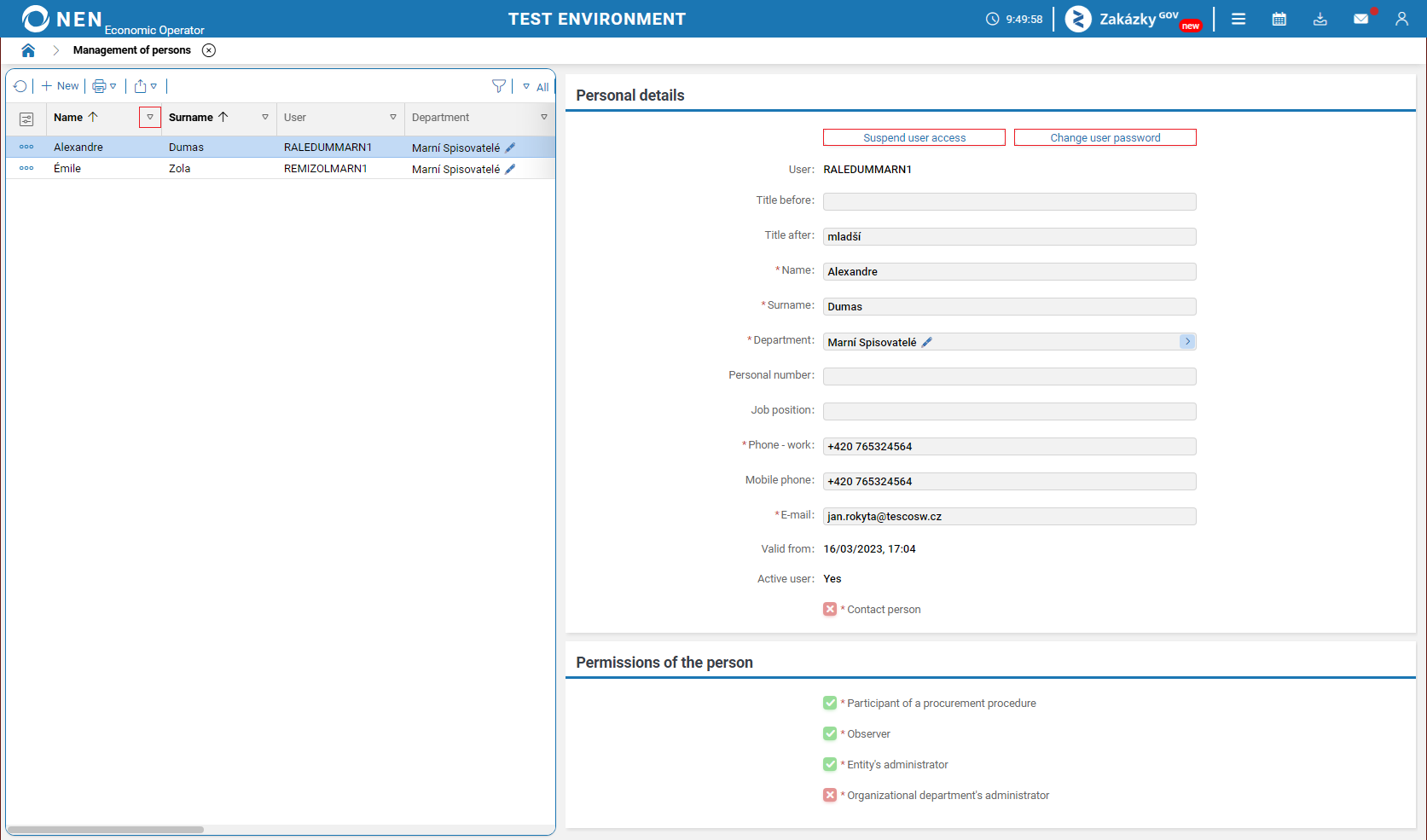Image resolution: width=1427 pixels, height=840 pixels.
Task: Open the column settings icon in table header
Action: click(26, 119)
